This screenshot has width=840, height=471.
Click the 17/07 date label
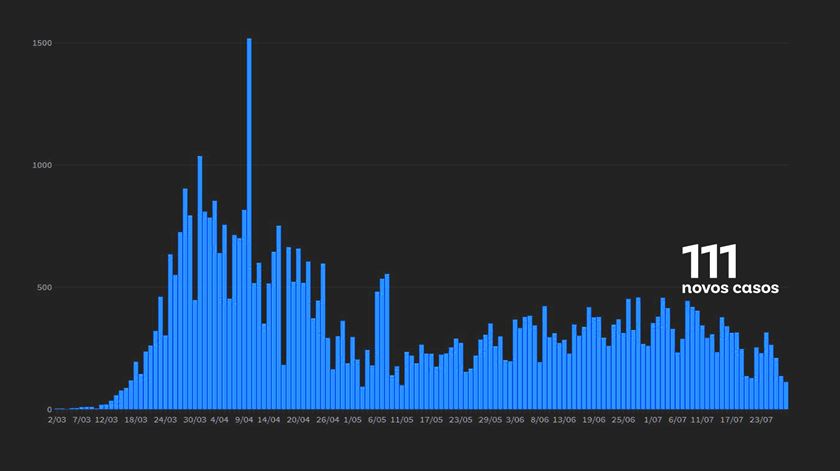[731, 420]
